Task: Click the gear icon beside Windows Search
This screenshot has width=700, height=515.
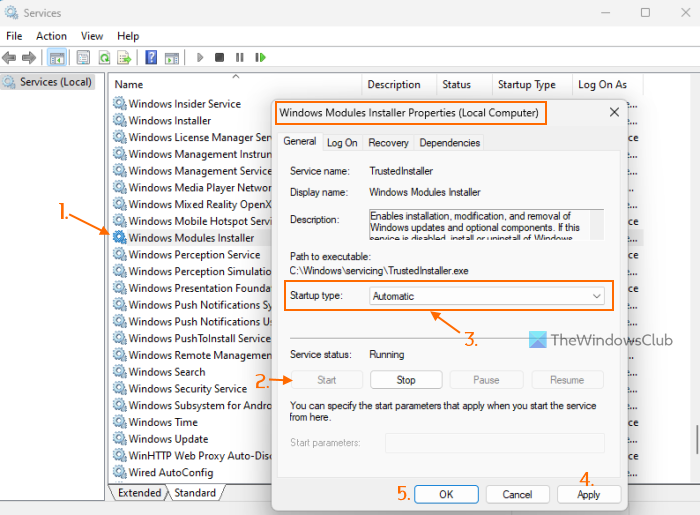Action: coord(120,371)
